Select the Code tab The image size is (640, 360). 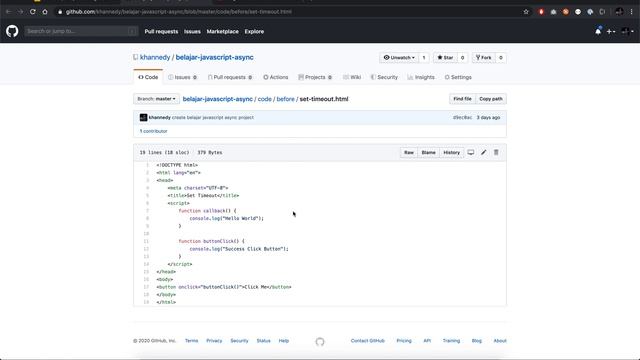(148, 77)
